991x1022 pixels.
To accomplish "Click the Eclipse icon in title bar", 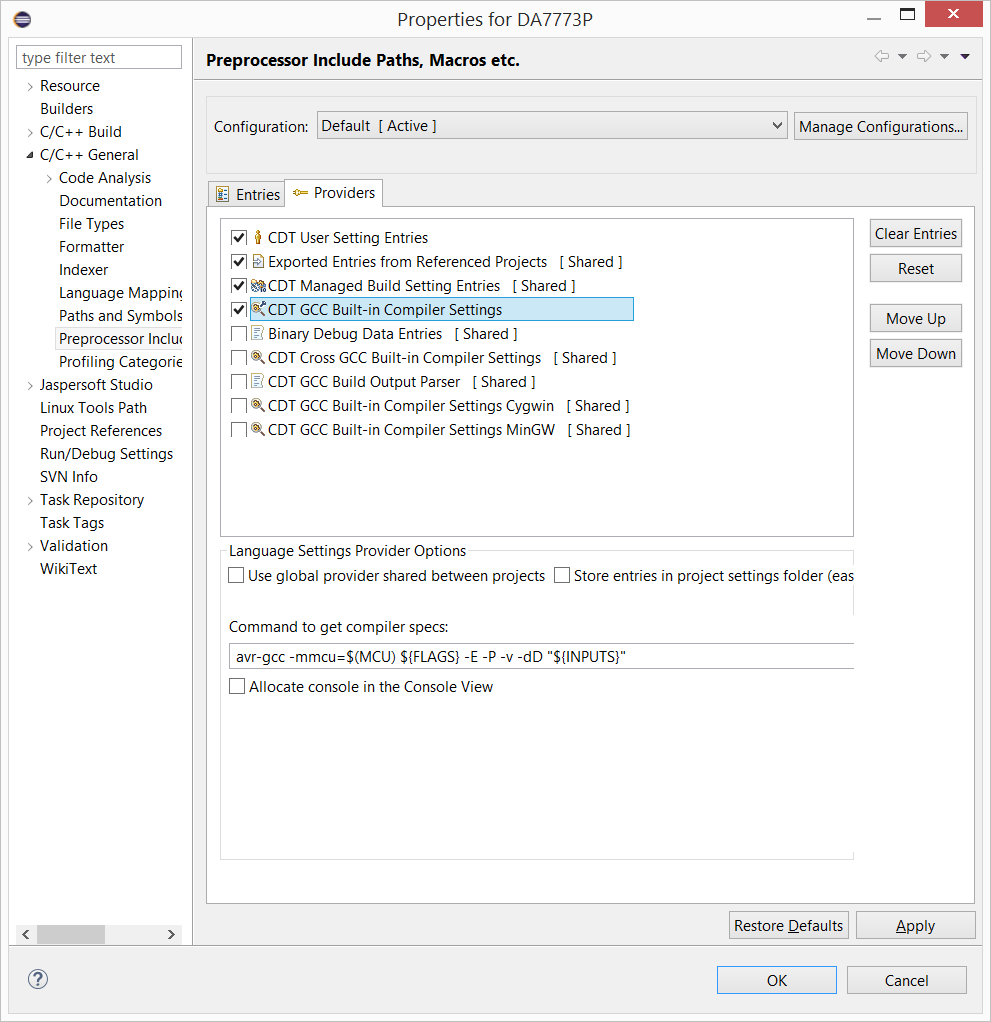I will [x=22, y=20].
